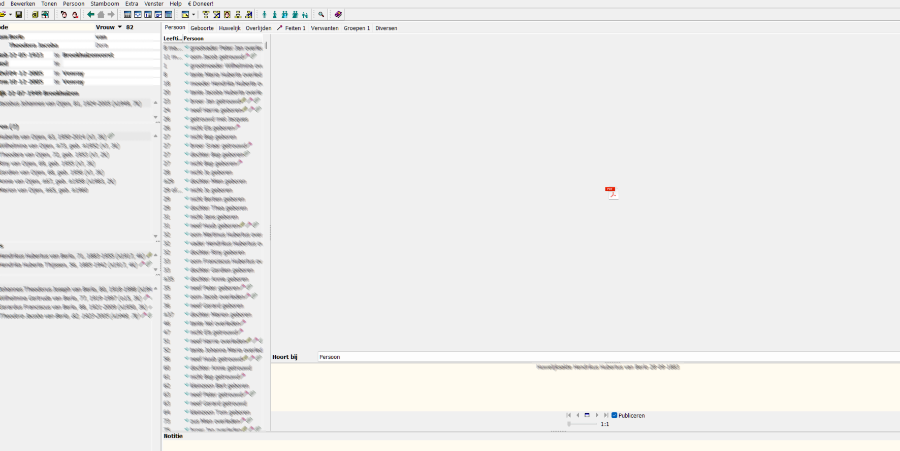
Task: Open the Stamboom menu
Action: click(104, 4)
